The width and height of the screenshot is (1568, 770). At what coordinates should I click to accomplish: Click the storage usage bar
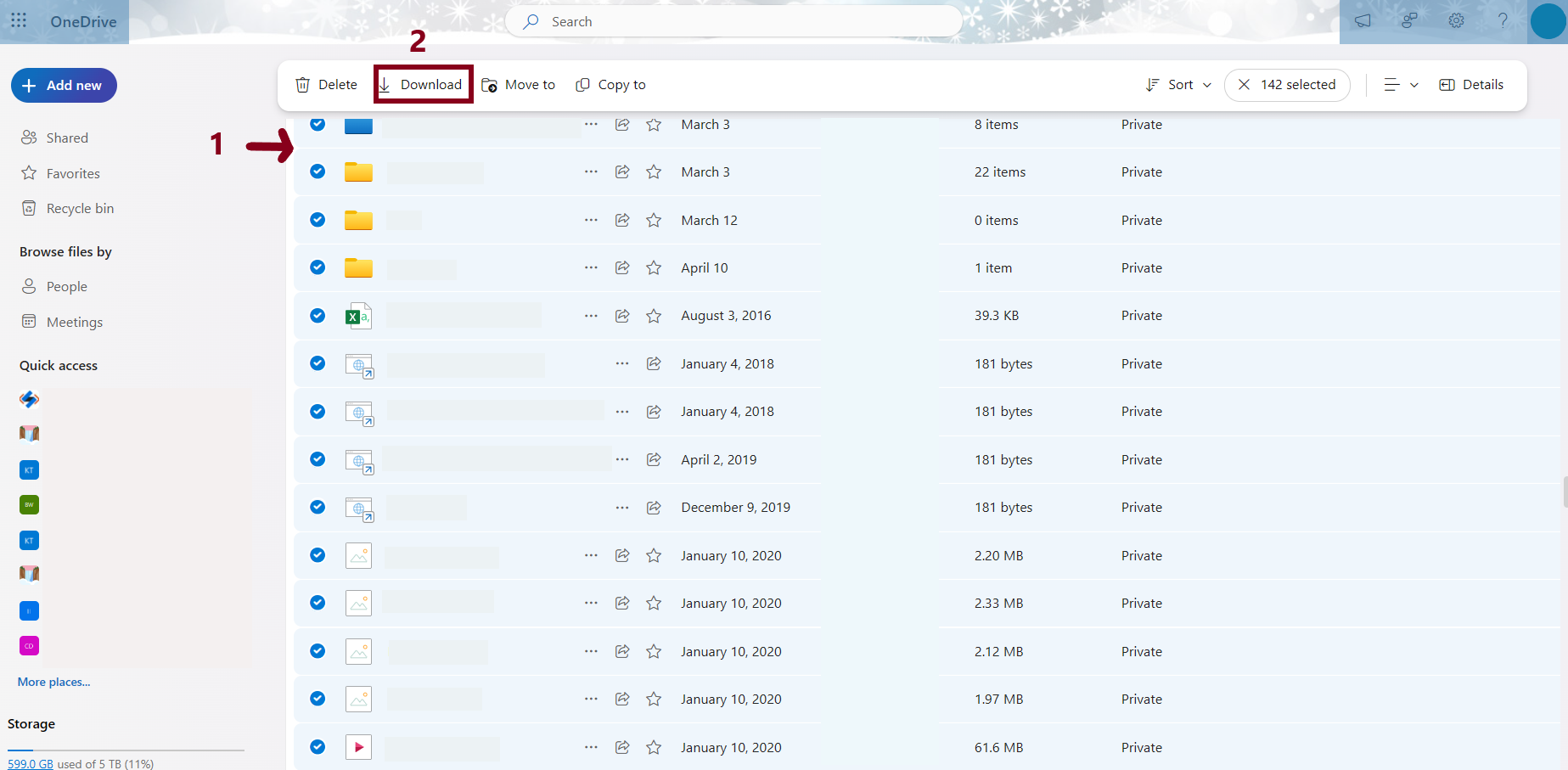coord(126,750)
